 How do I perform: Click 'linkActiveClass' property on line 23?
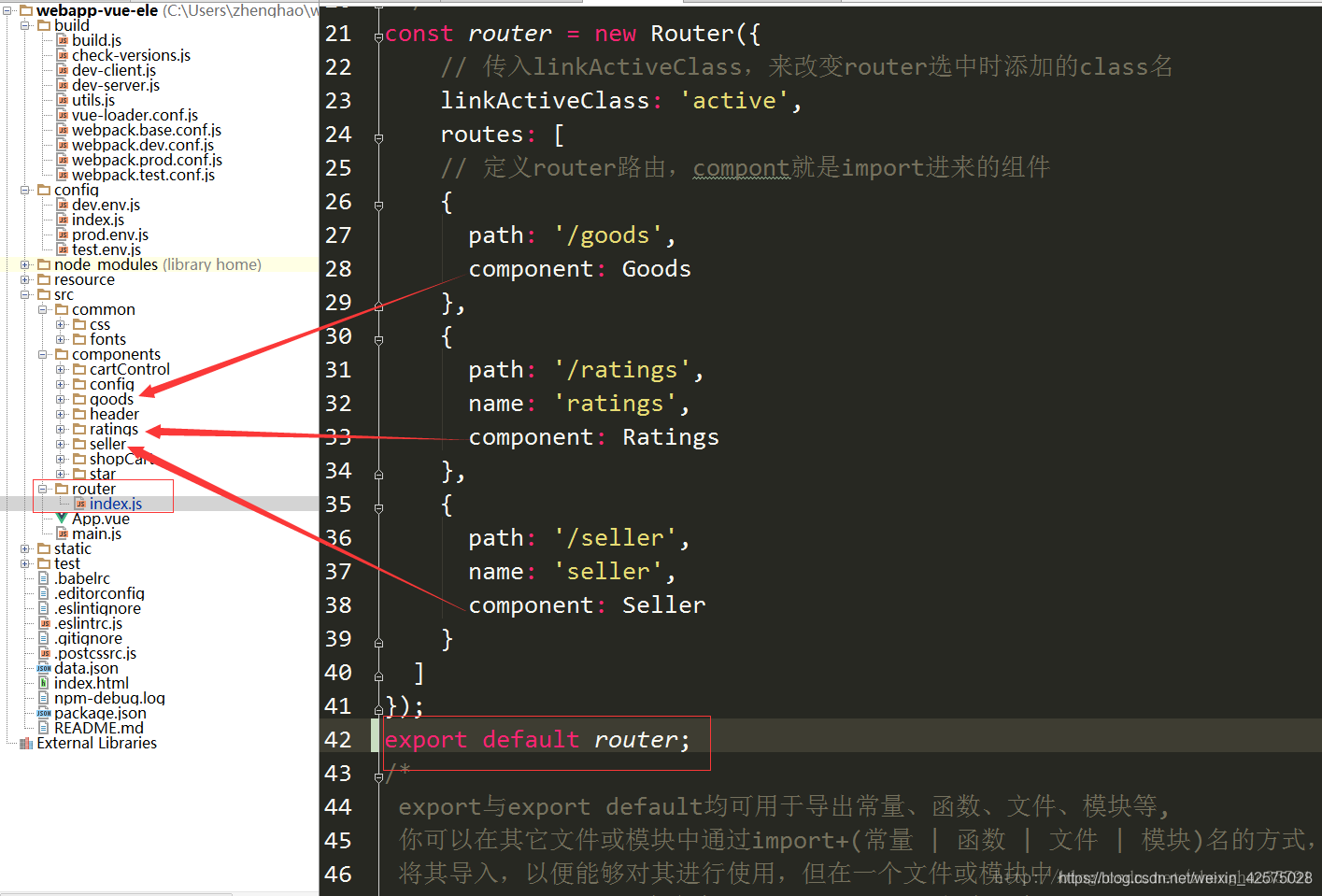pos(545,101)
